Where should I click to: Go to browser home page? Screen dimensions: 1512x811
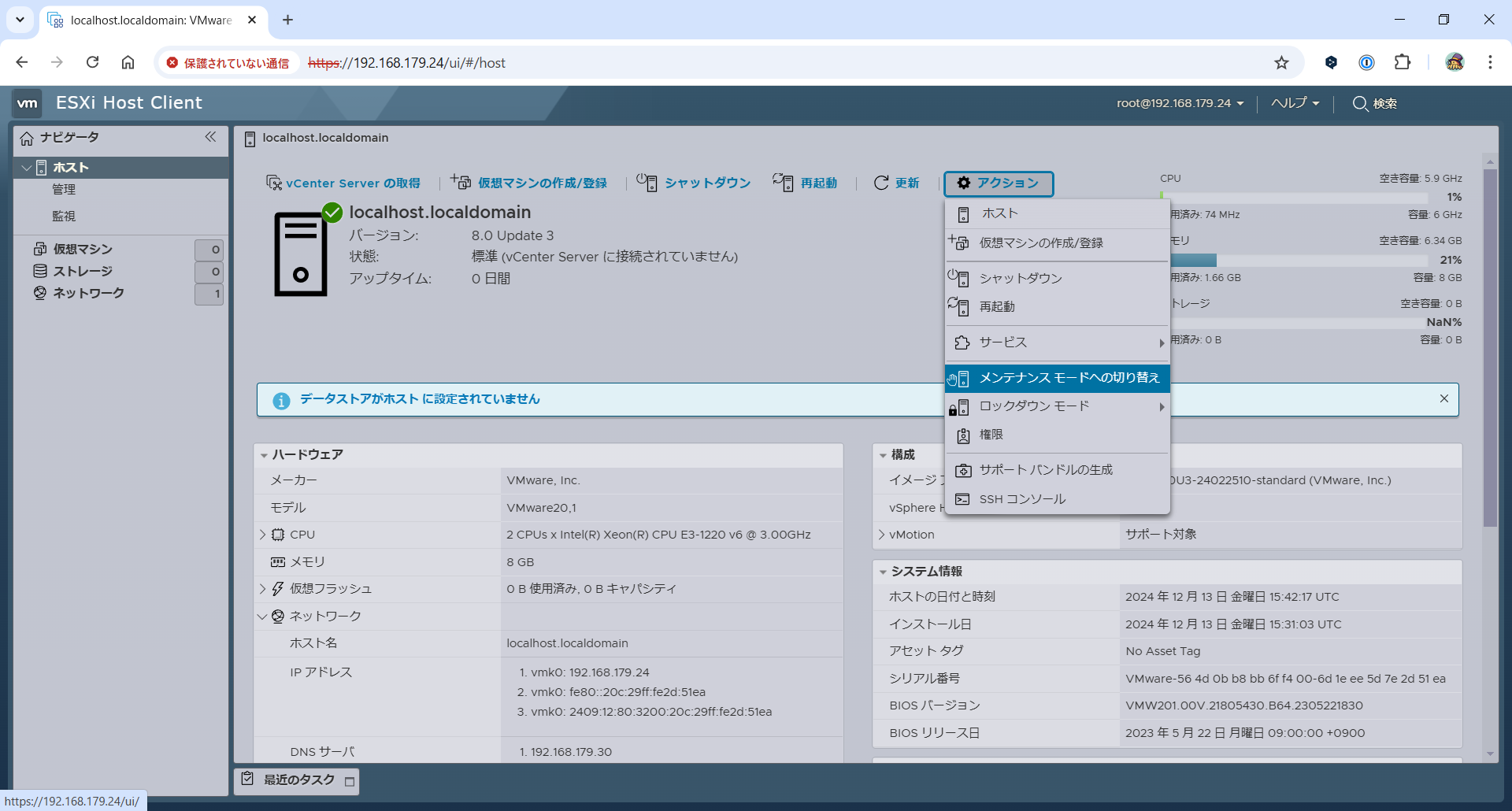[128, 62]
